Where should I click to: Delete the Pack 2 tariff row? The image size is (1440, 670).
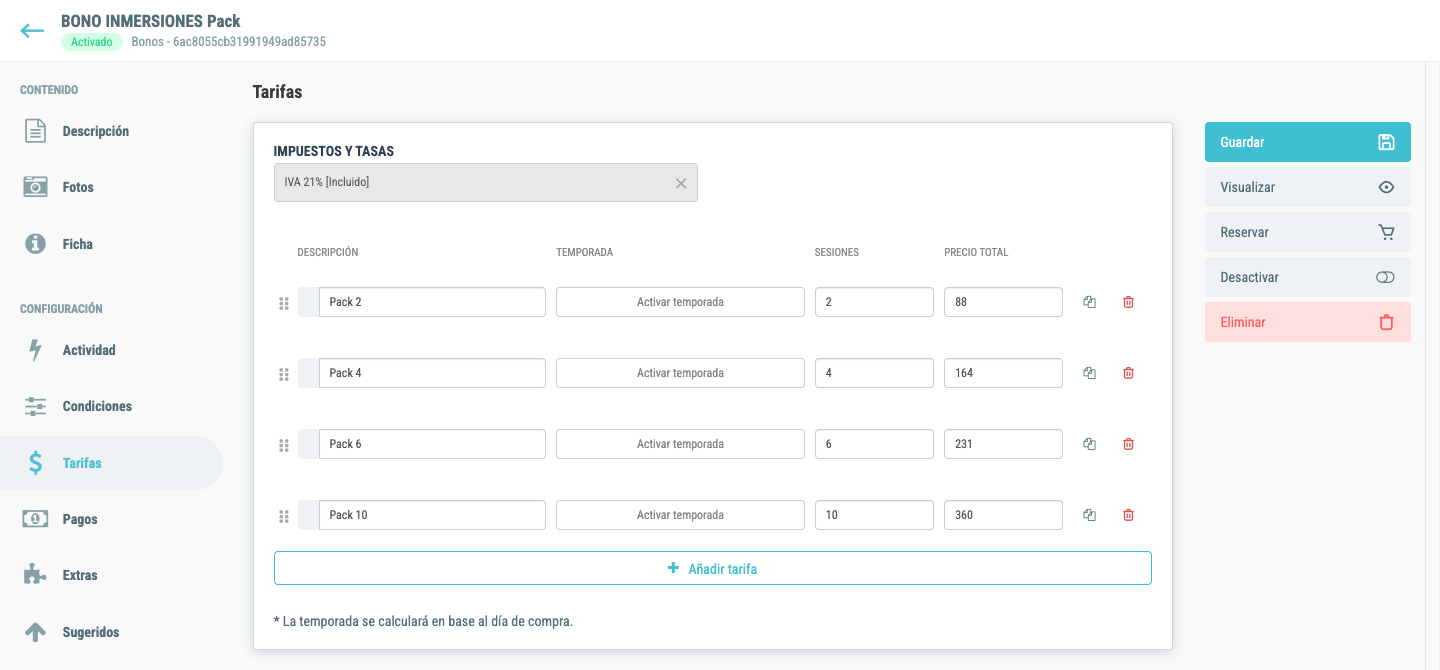pos(1128,302)
